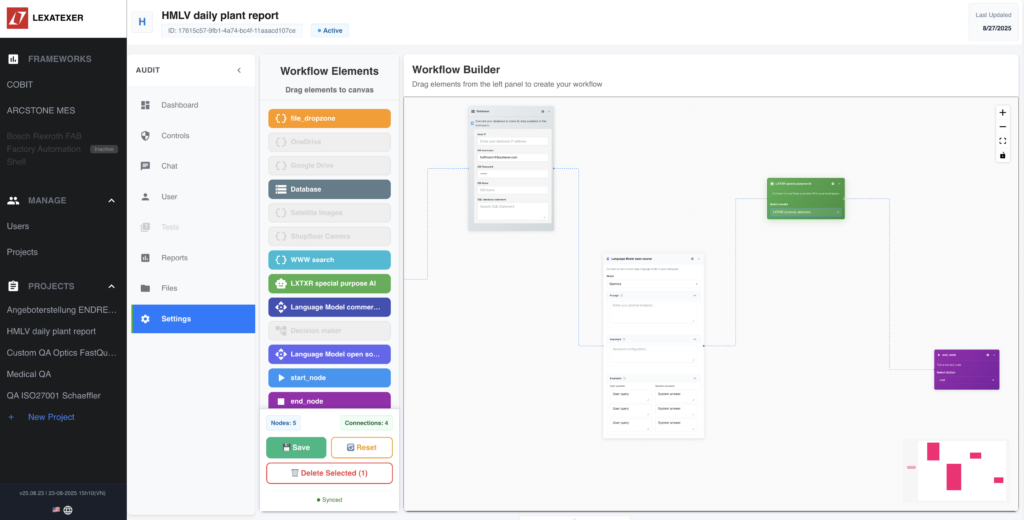The image size is (1024, 520).
Task: Go to the Controls shield item
Action: [175, 135]
